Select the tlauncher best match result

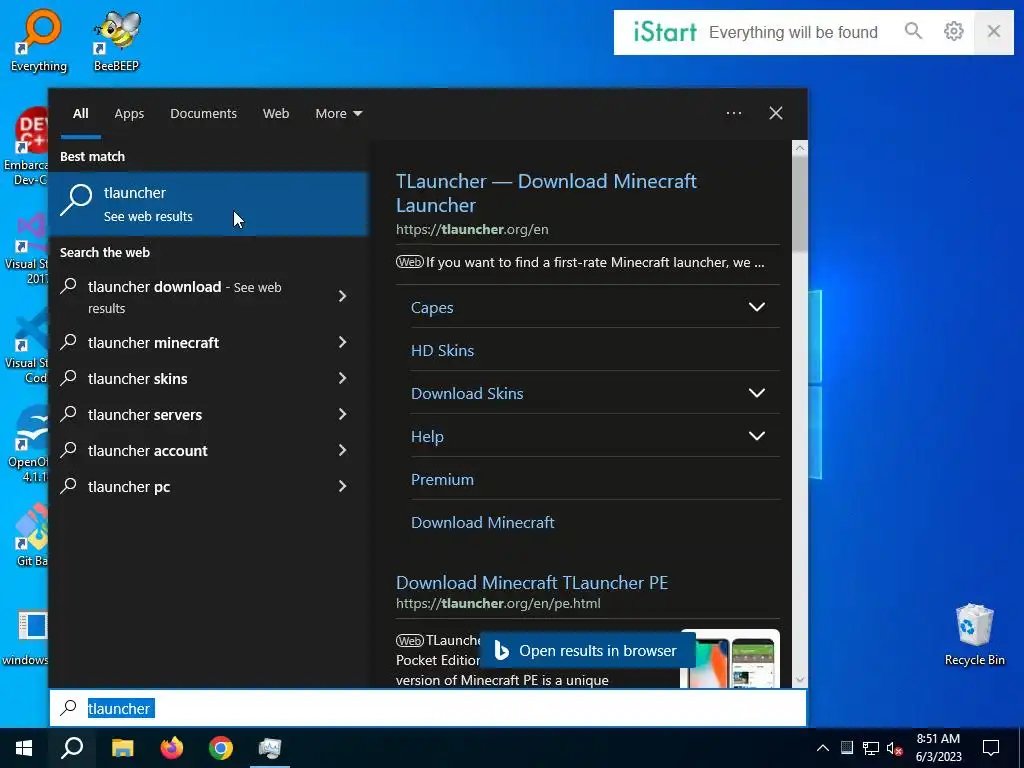pos(209,203)
